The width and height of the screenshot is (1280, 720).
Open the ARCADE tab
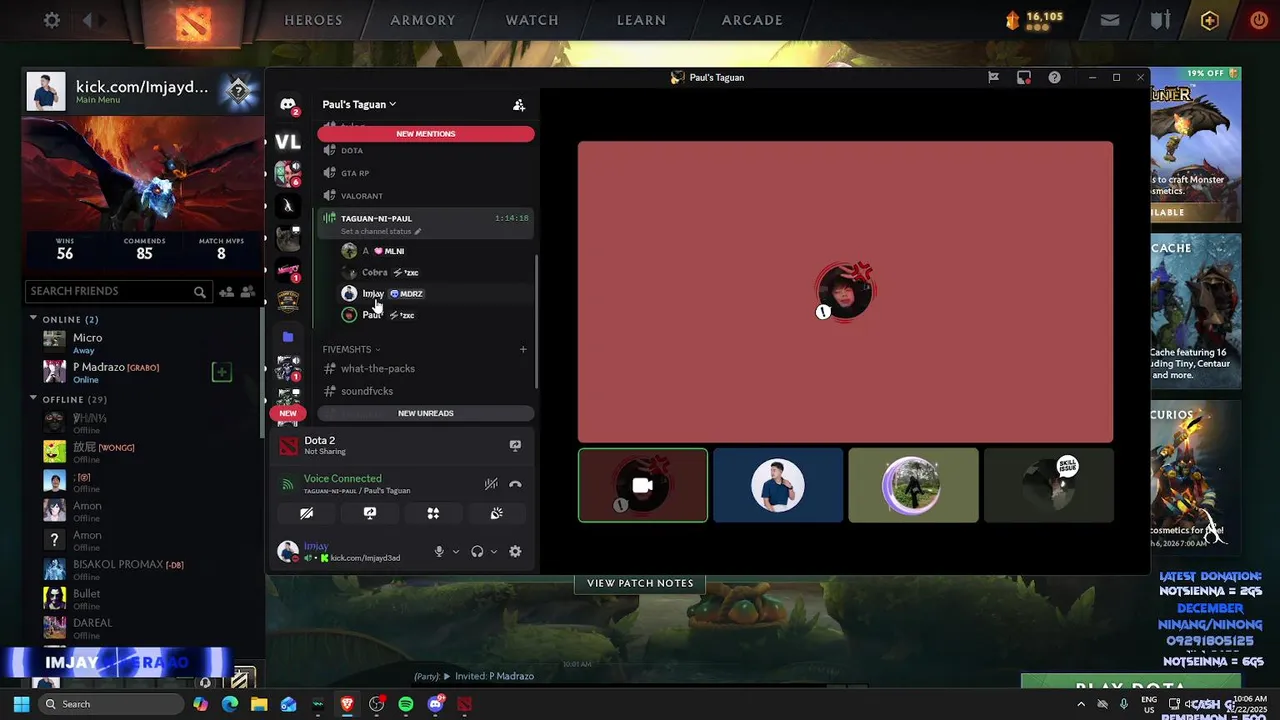click(x=752, y=20)
